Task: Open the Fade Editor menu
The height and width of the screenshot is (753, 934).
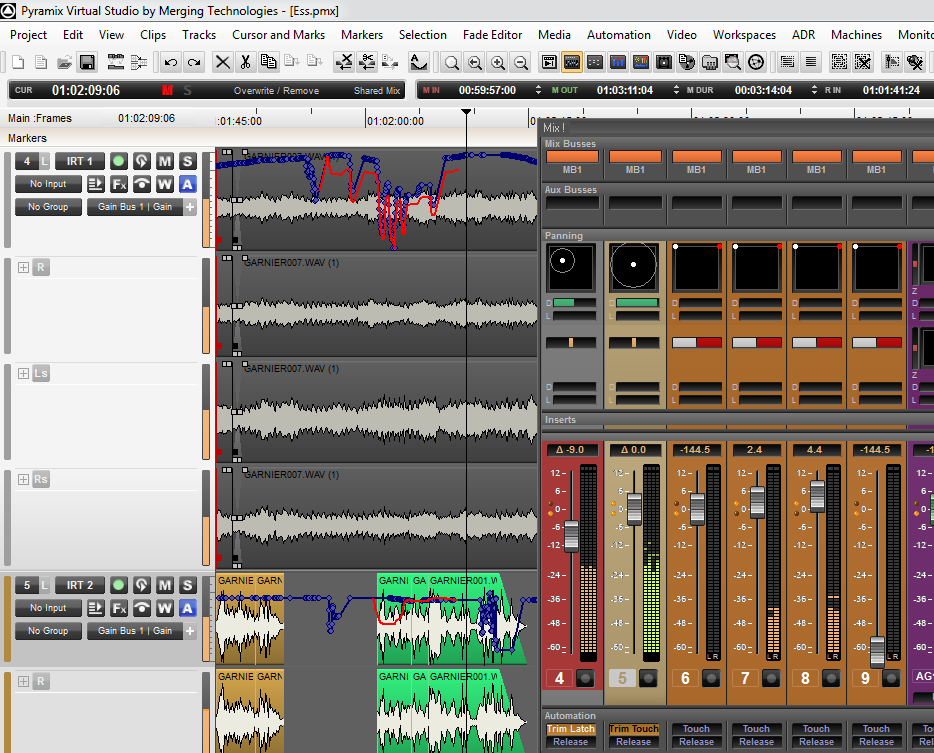Action: 492,34
